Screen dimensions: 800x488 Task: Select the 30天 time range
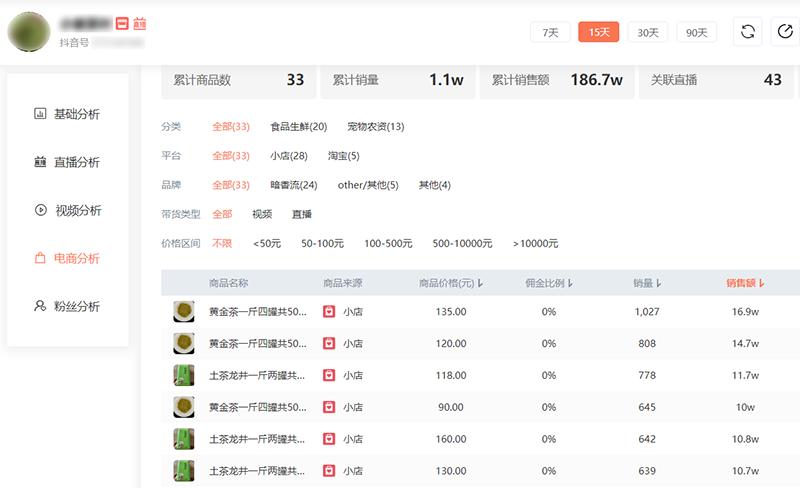pyautogui.click(x=648, y=32)
